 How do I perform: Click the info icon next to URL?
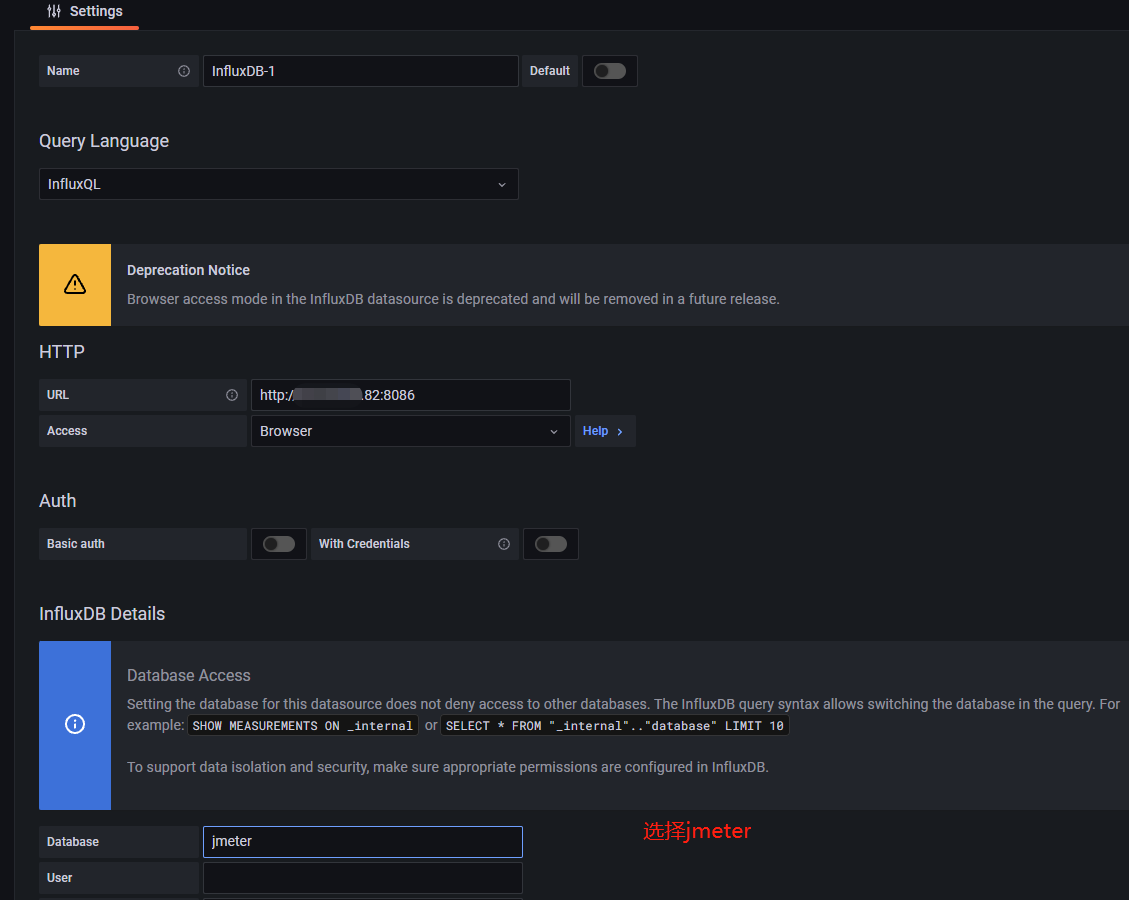[232, 395]
